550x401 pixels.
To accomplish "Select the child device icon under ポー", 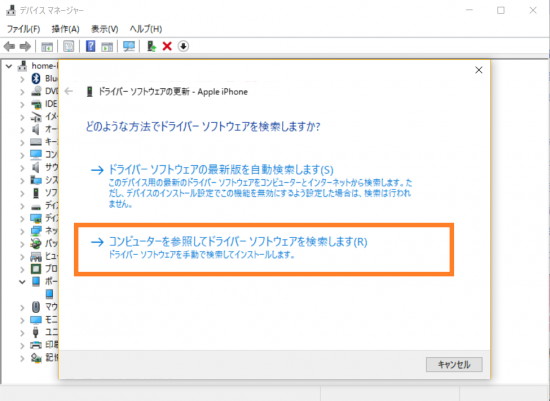I will pyautogui.click(x=49, y=294).
